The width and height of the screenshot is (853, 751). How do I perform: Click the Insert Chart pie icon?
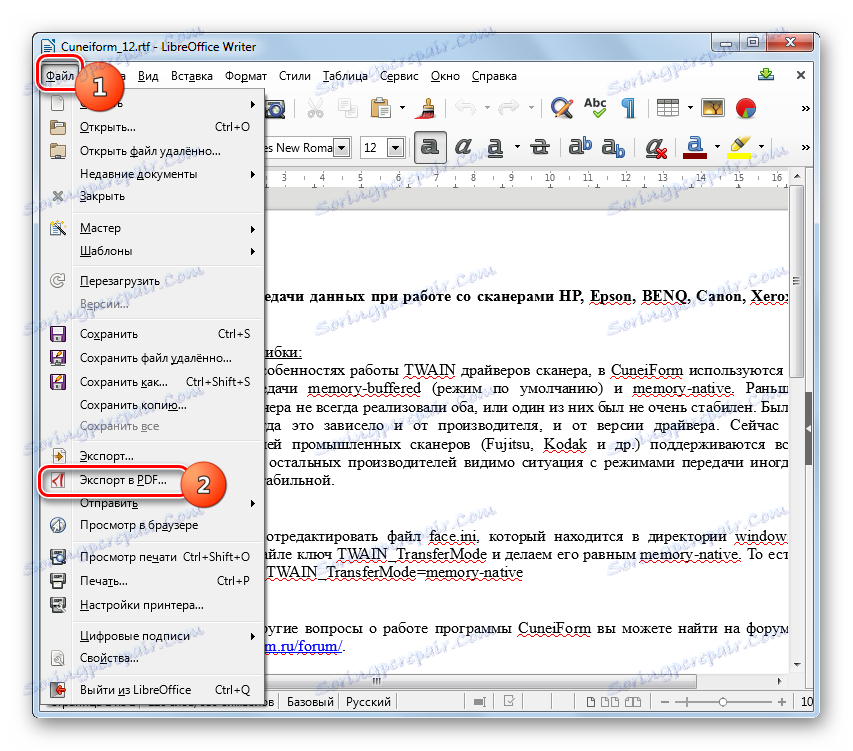(745, 108)
